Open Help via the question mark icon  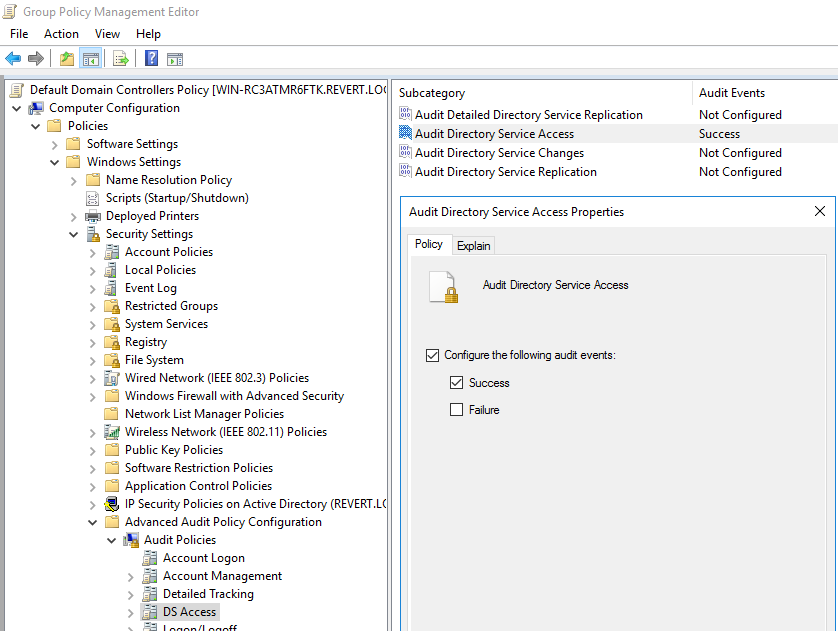(152, 58)
